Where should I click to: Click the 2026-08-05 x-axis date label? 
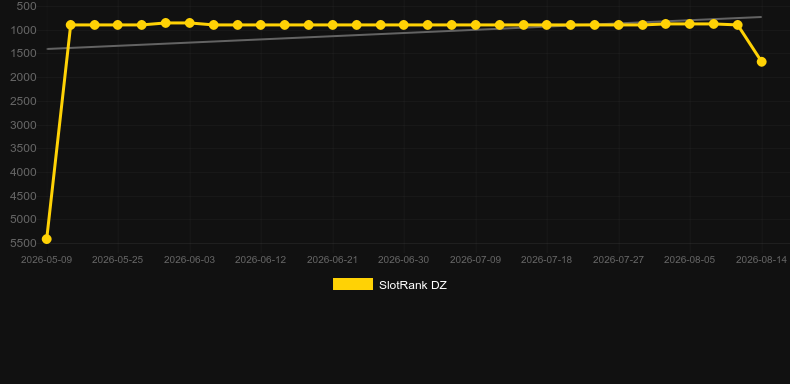(690, 260)
